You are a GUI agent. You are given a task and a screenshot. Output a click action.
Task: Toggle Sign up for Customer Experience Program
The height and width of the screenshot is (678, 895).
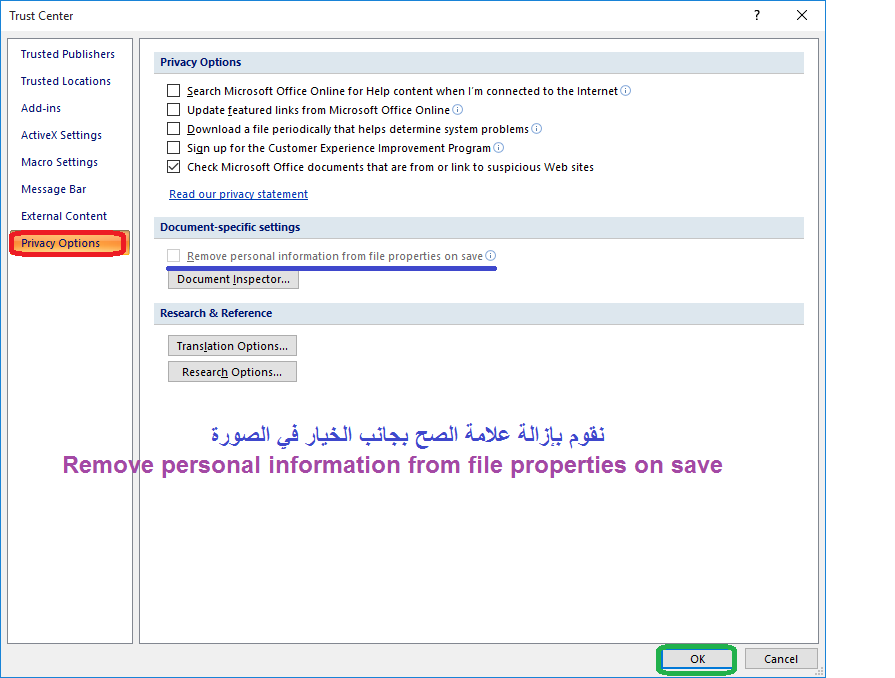174,148
